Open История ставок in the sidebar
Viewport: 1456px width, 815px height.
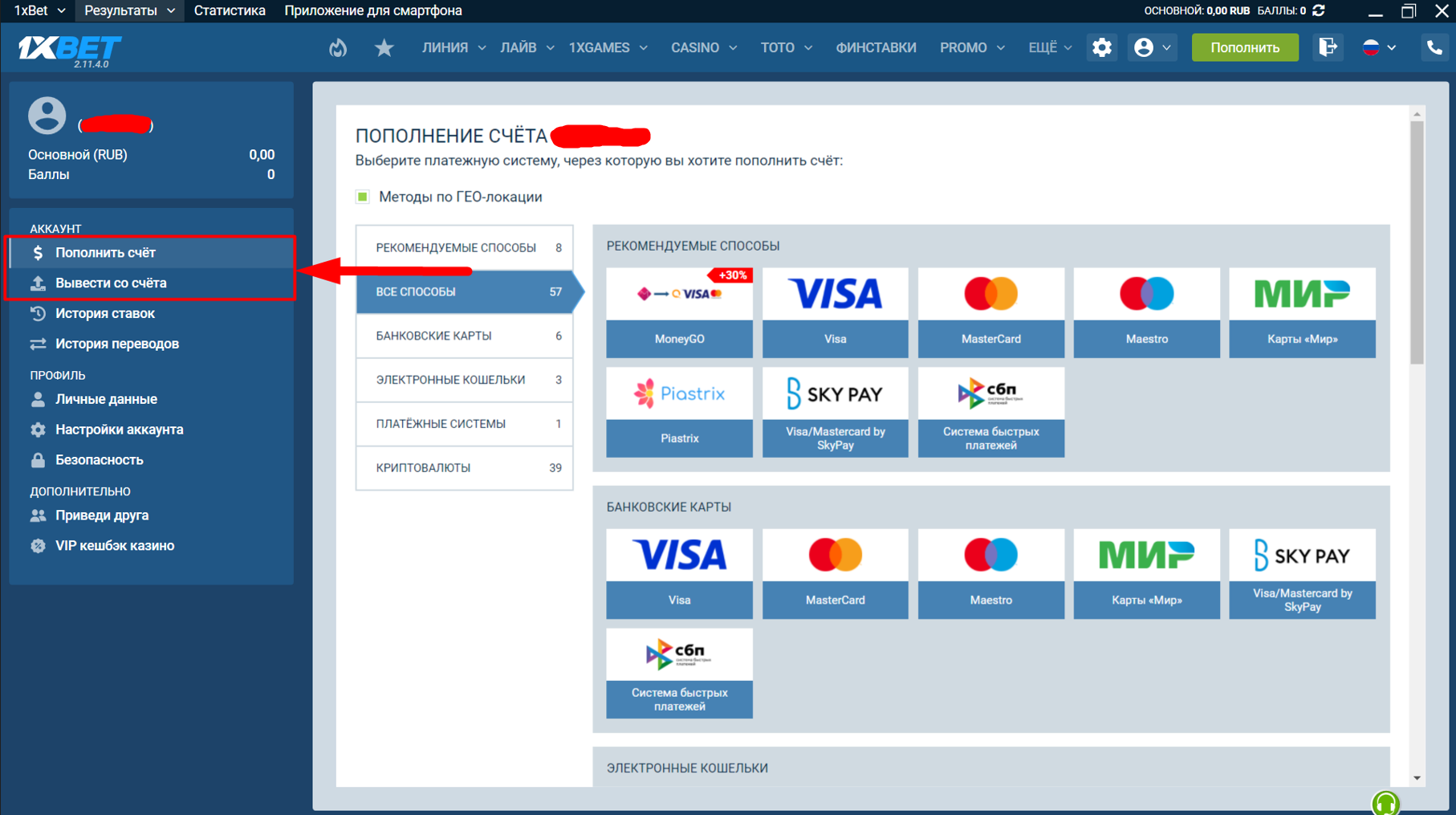(x=104, y=313)
